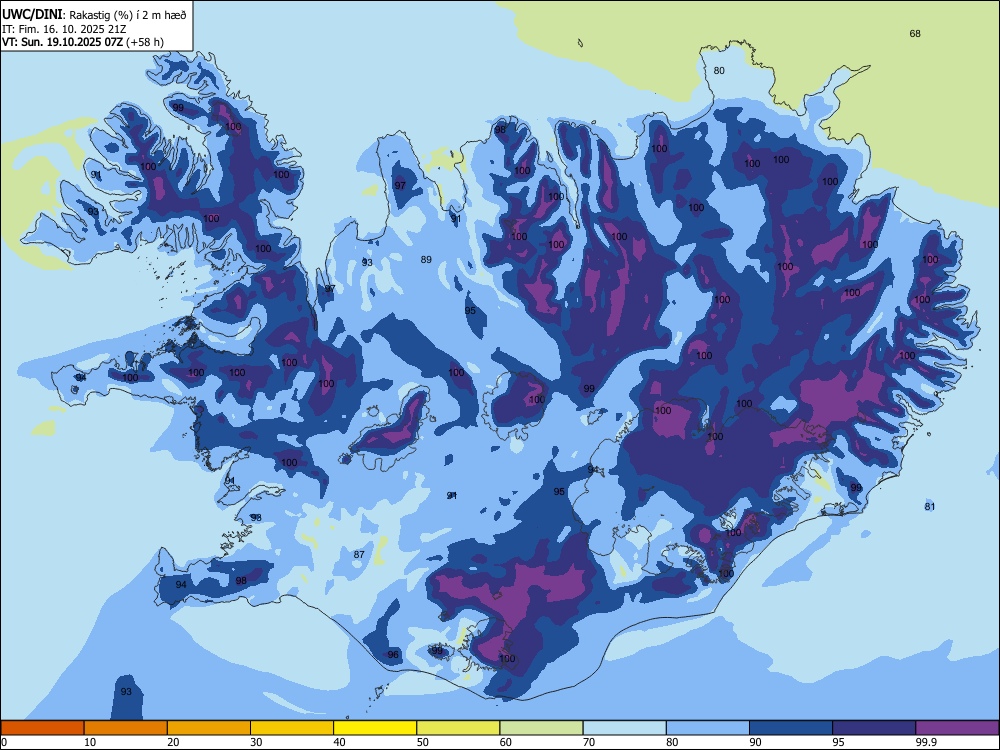The height and width of the screenshot is (750, 1000).
Task: Click the map value 87 in the southwest
Action: [359, 554]
